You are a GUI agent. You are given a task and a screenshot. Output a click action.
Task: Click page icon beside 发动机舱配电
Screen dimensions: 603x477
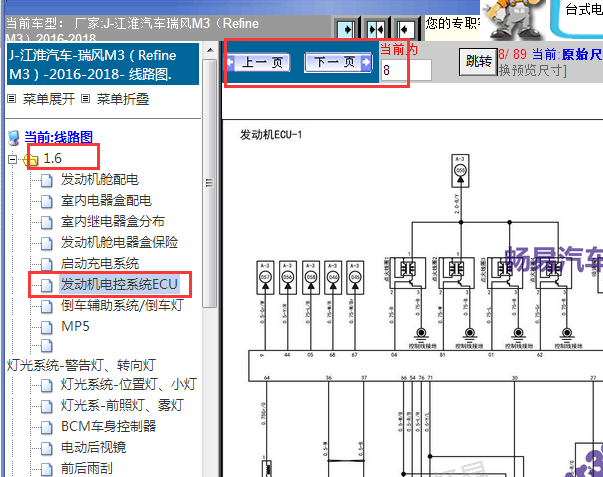coord(47,180)
